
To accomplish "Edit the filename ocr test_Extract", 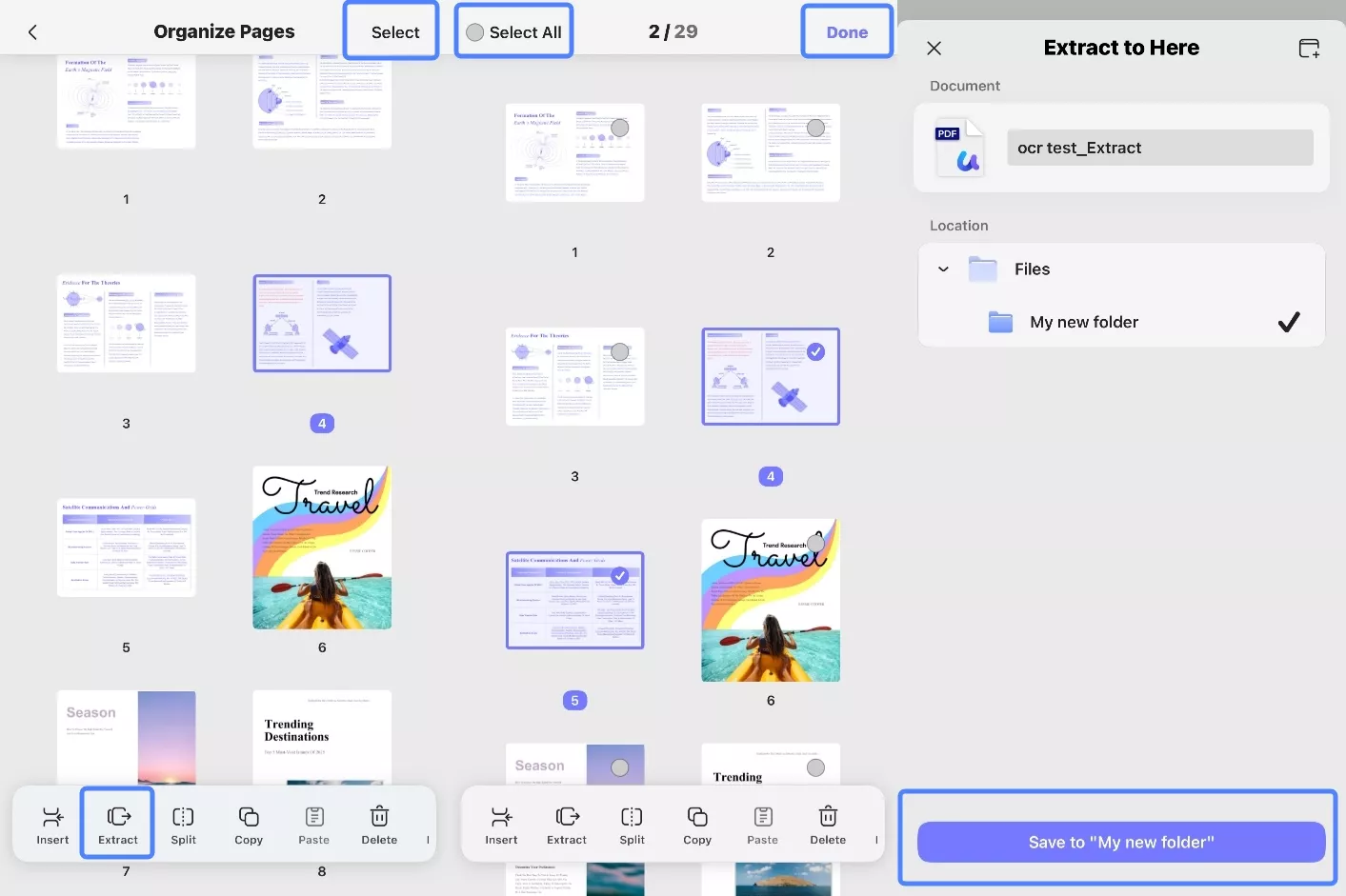I will click(x=1159, y=148).
